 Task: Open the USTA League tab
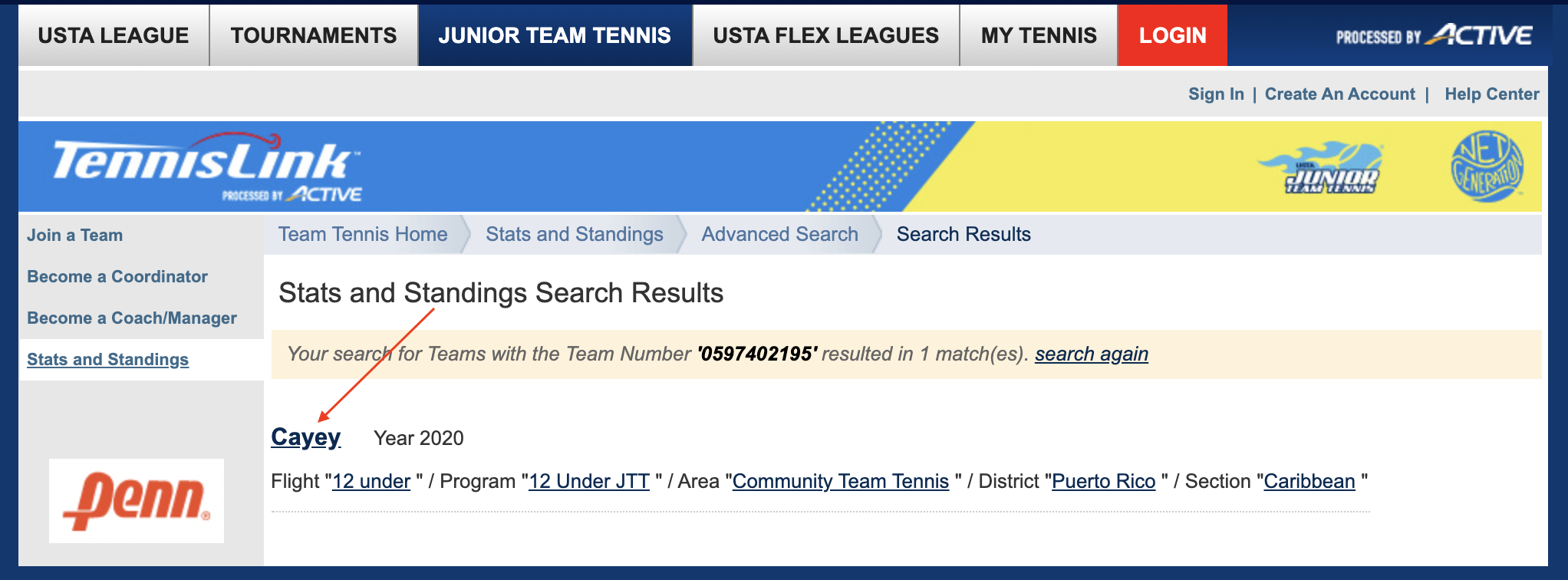coord(114,35)
